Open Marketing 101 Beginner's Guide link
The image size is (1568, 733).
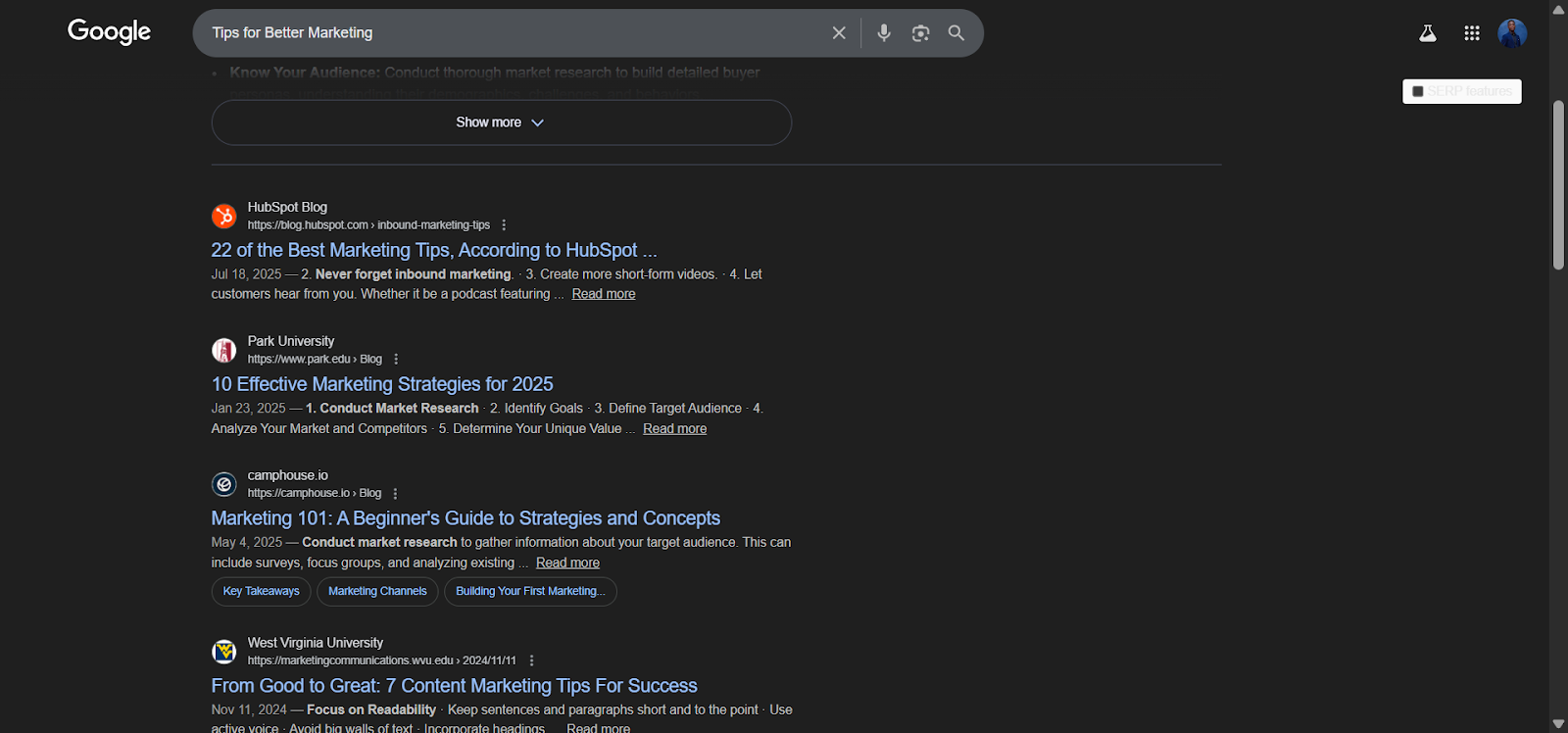tap(465, 518)
